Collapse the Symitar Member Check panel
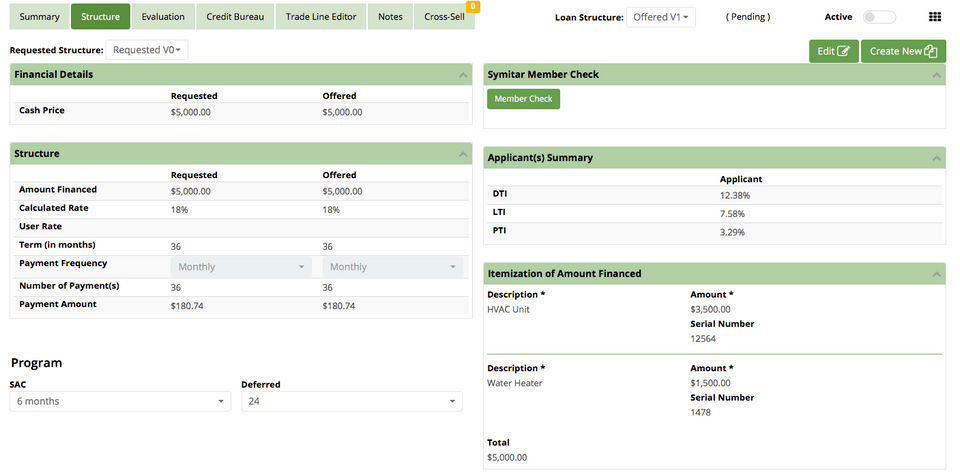 point(937,75)
